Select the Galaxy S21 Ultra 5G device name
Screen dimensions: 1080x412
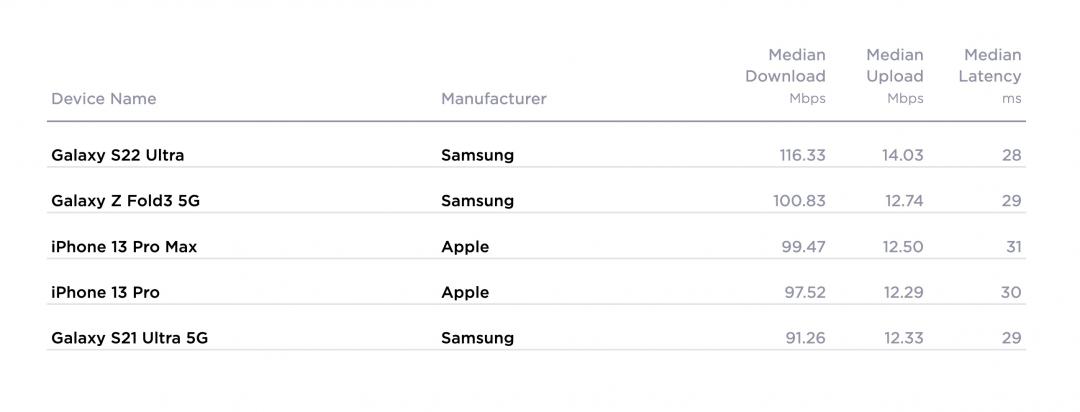pos(130,338)
